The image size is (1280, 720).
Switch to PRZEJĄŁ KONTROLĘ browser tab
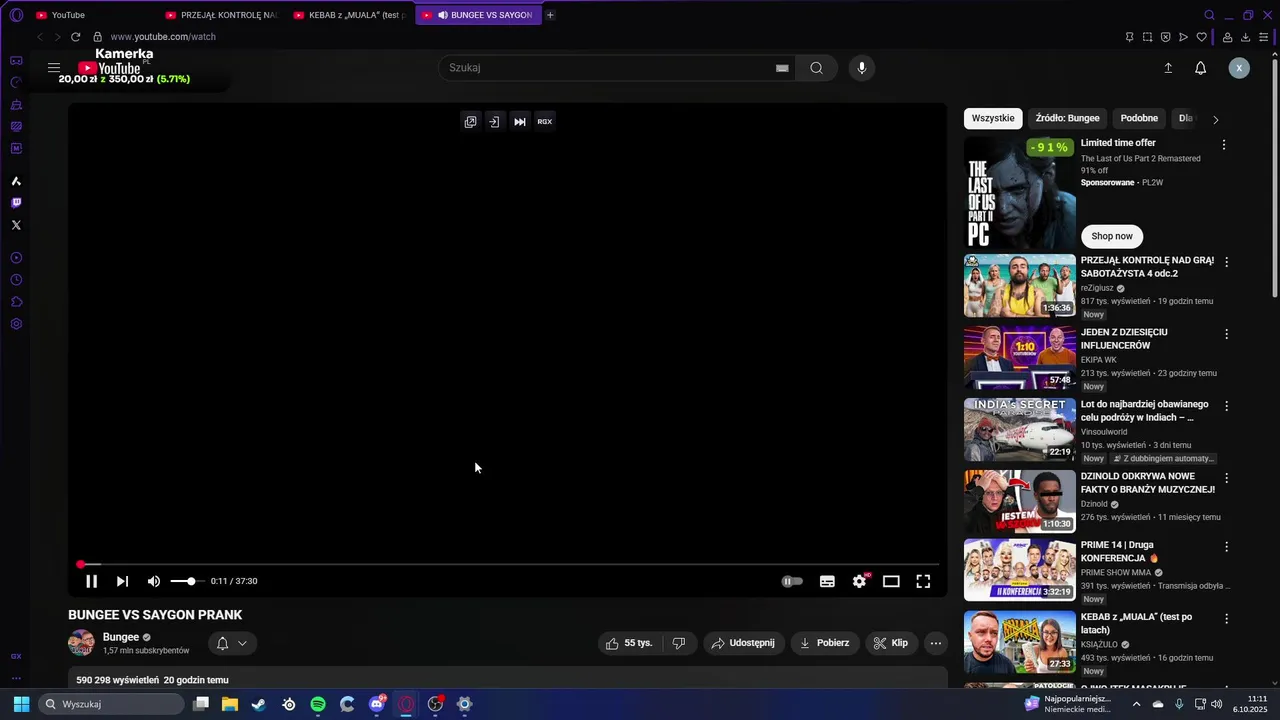point(222,15)
